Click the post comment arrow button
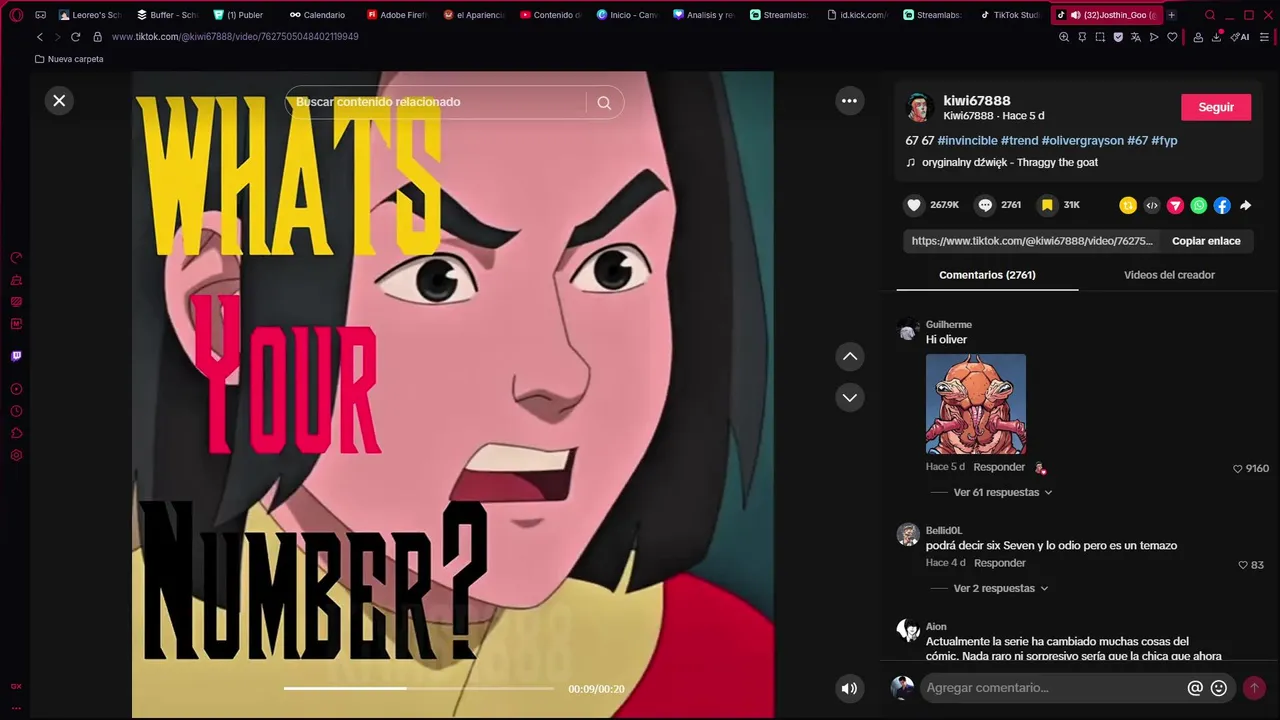 [x=1253, y=688]
